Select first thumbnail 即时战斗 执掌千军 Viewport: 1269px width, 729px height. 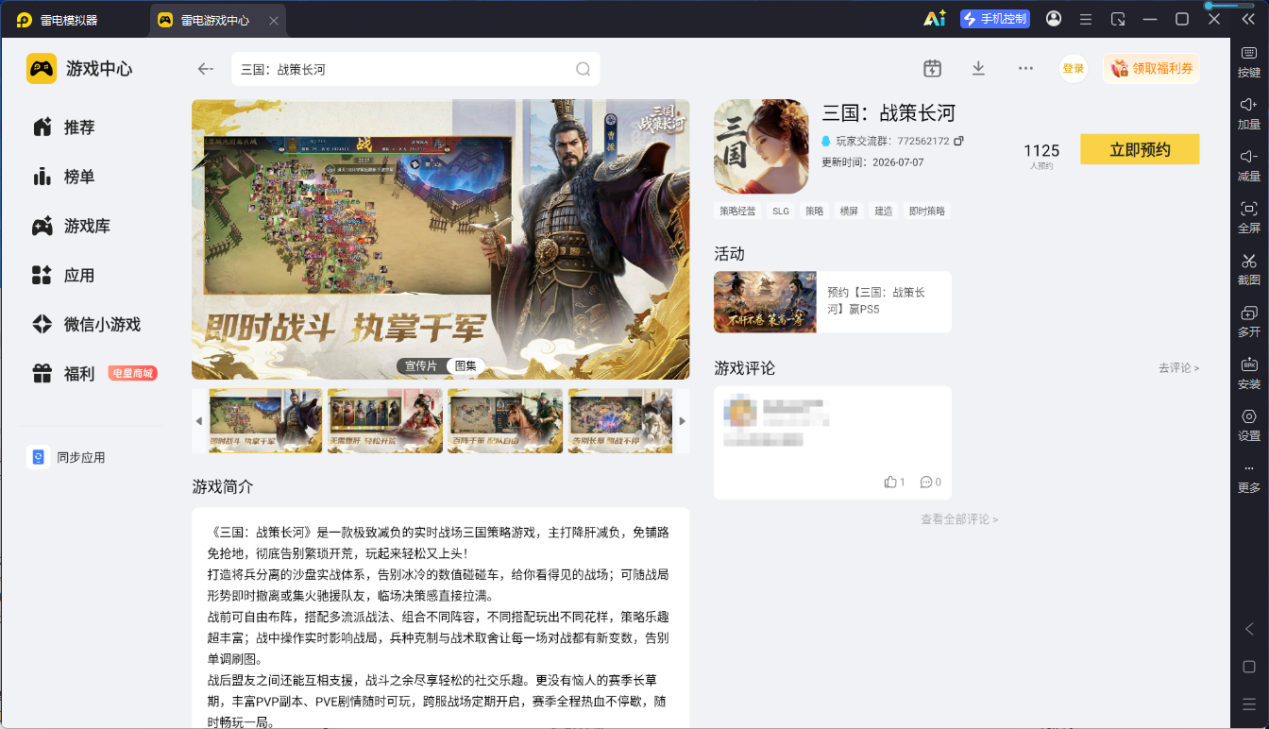coord(265,421)
